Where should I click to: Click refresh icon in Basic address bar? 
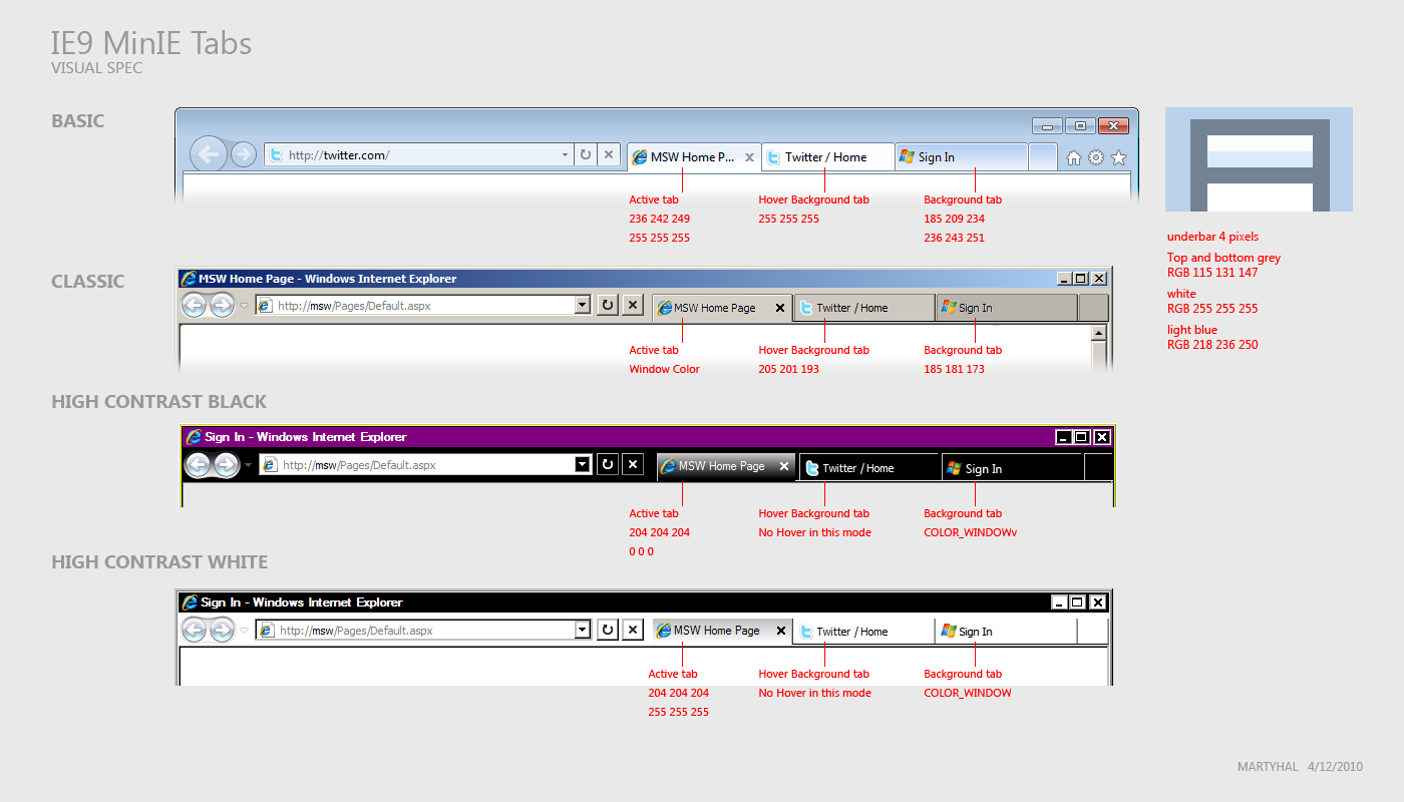[585, 155]
